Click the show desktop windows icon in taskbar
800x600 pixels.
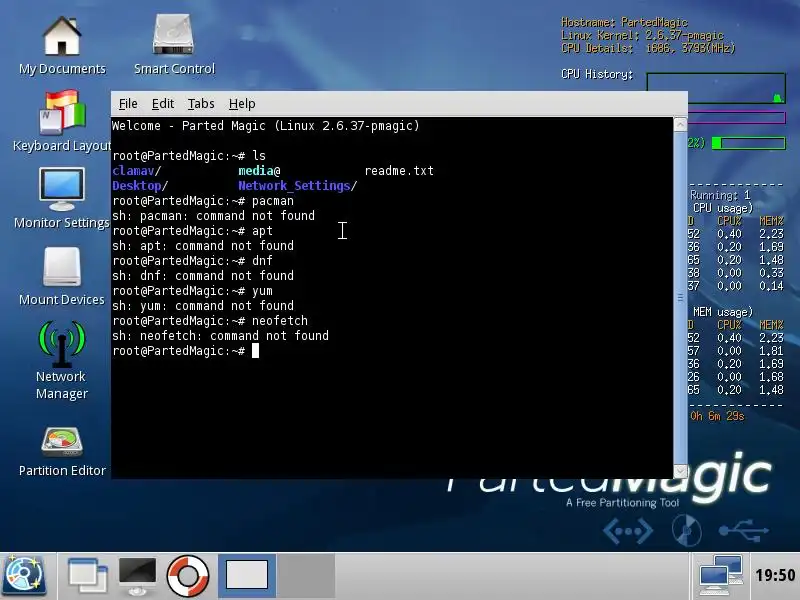(87, 577)
